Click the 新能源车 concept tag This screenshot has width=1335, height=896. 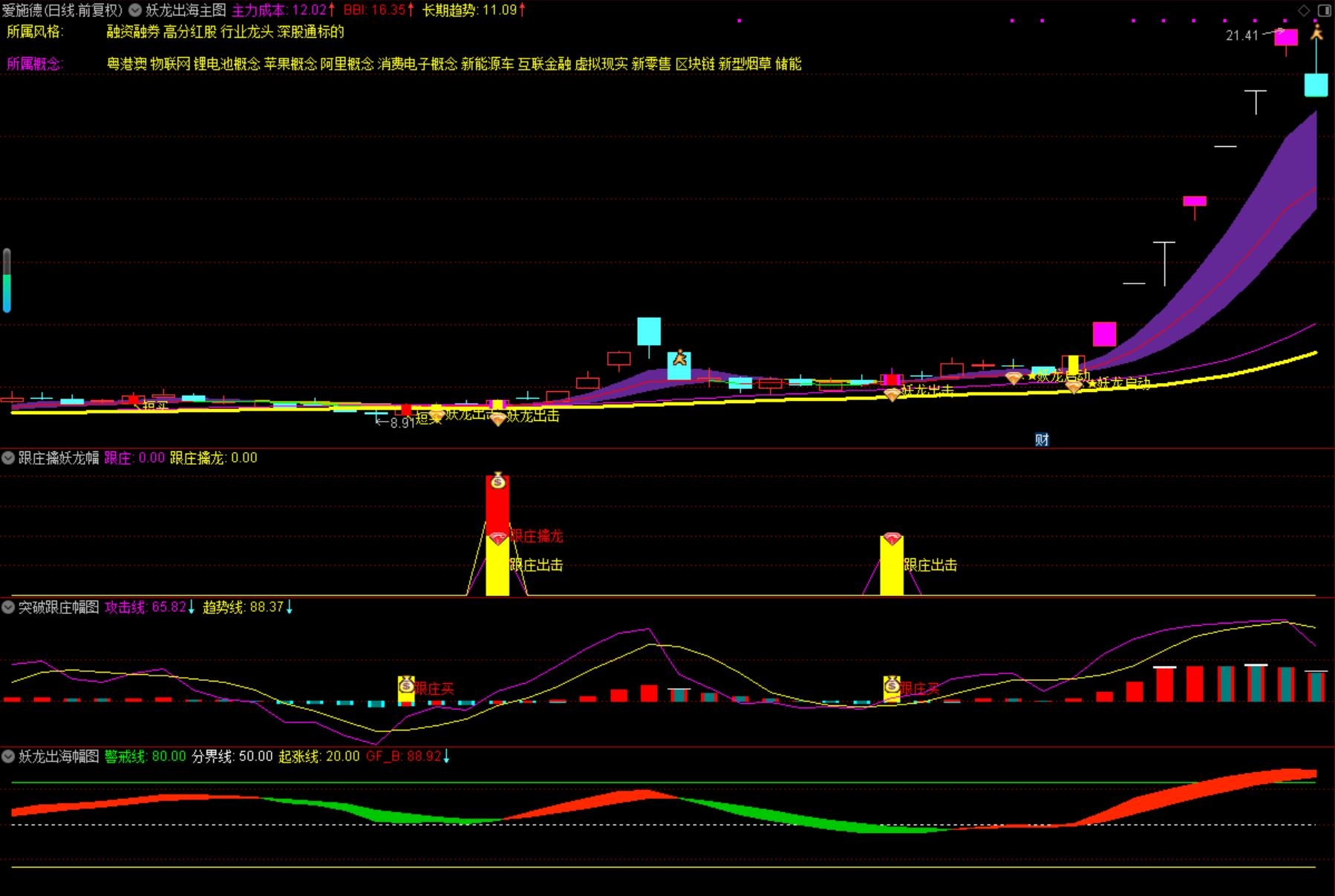coord(487,64)
